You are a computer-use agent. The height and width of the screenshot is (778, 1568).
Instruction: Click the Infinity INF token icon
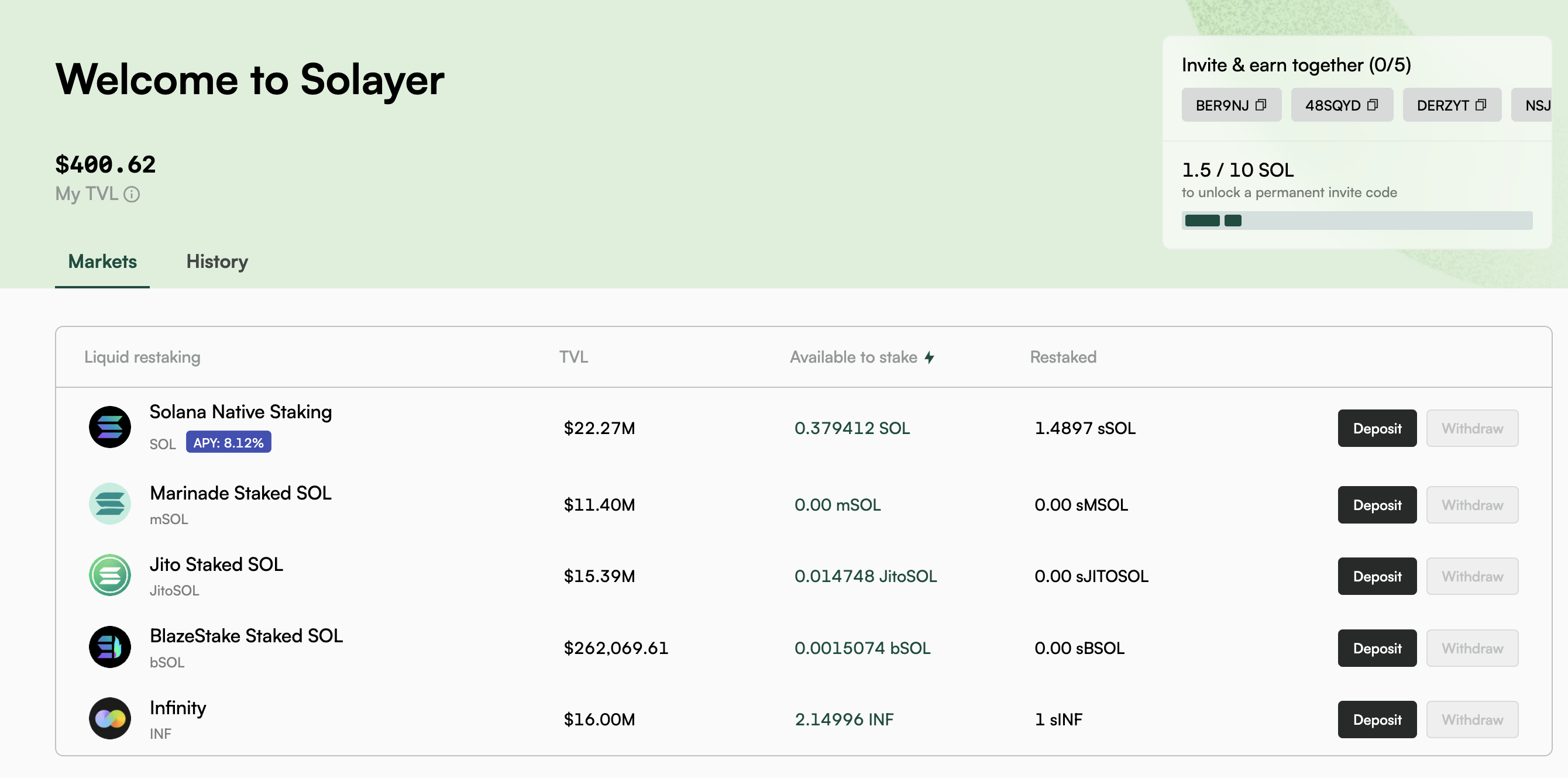click(109, 718)
